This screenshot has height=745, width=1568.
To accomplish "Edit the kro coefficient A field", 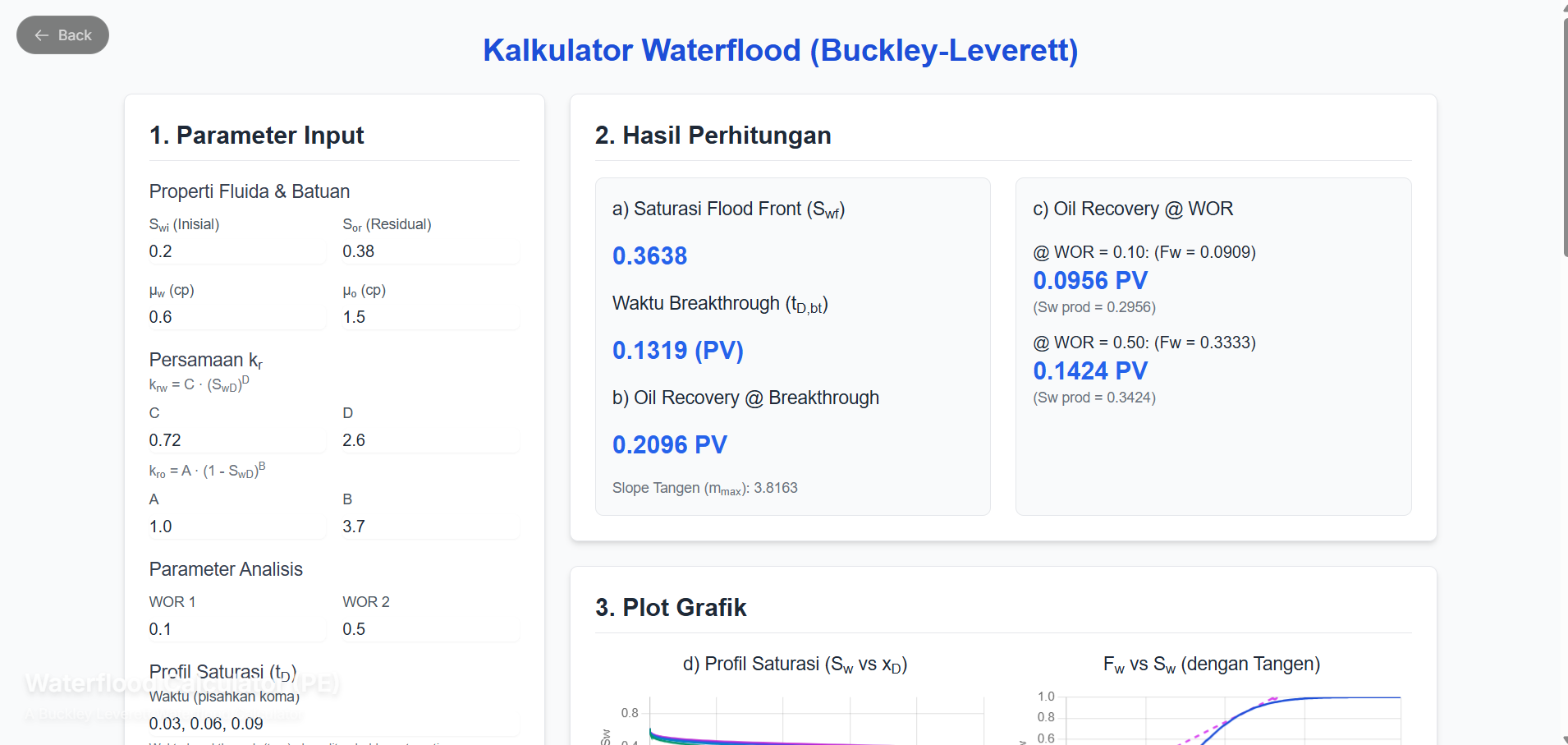I will coord(237,527).
